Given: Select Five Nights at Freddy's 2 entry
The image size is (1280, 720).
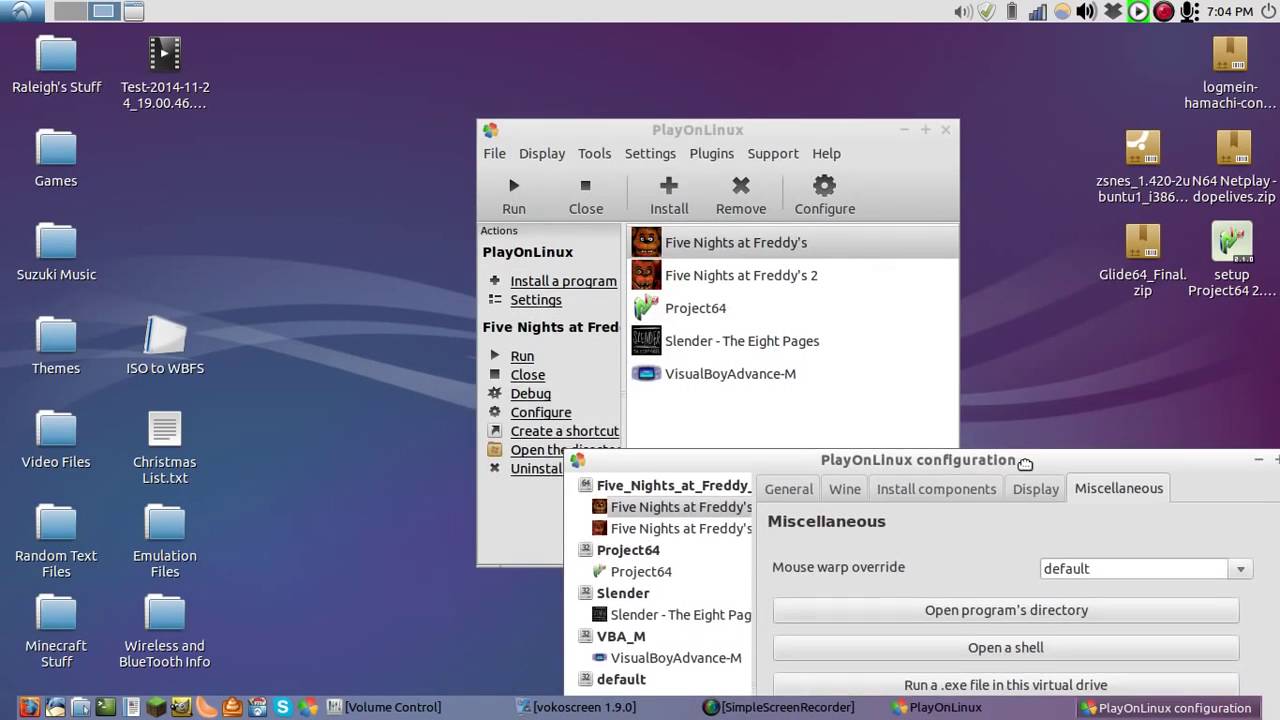Looking at the screenshot, I should pos(792,275).
